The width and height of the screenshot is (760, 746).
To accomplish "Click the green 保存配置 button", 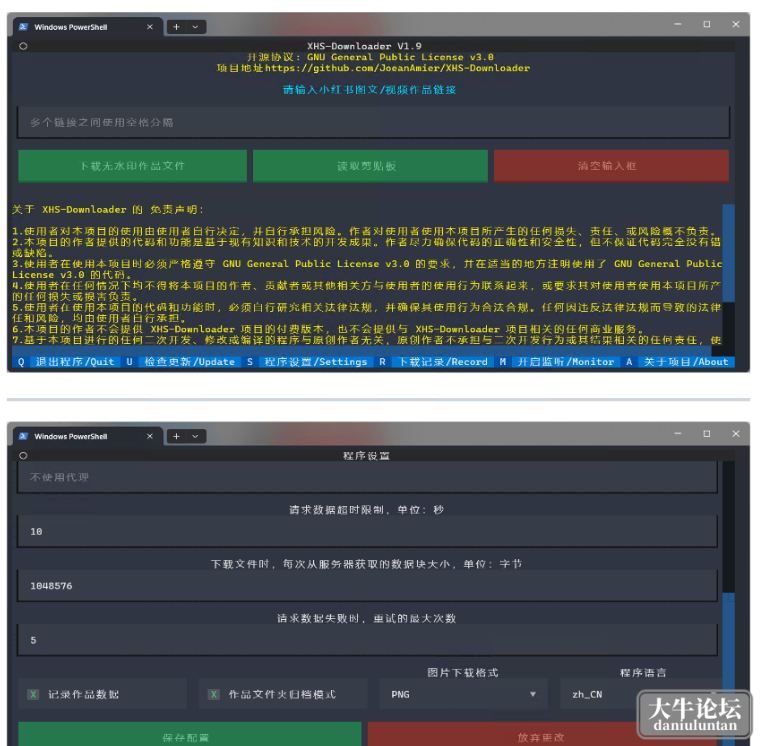I will [x=190, y=735].
